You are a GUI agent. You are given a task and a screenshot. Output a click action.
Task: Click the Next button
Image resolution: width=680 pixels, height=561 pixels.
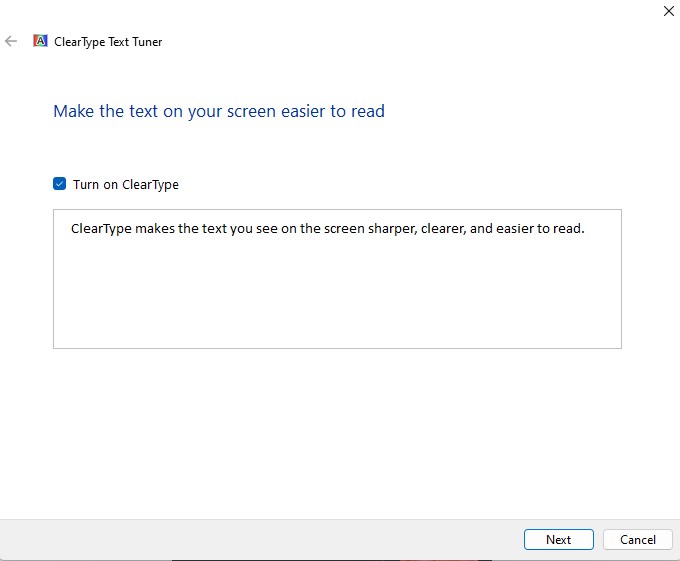(x=559, y=539)
